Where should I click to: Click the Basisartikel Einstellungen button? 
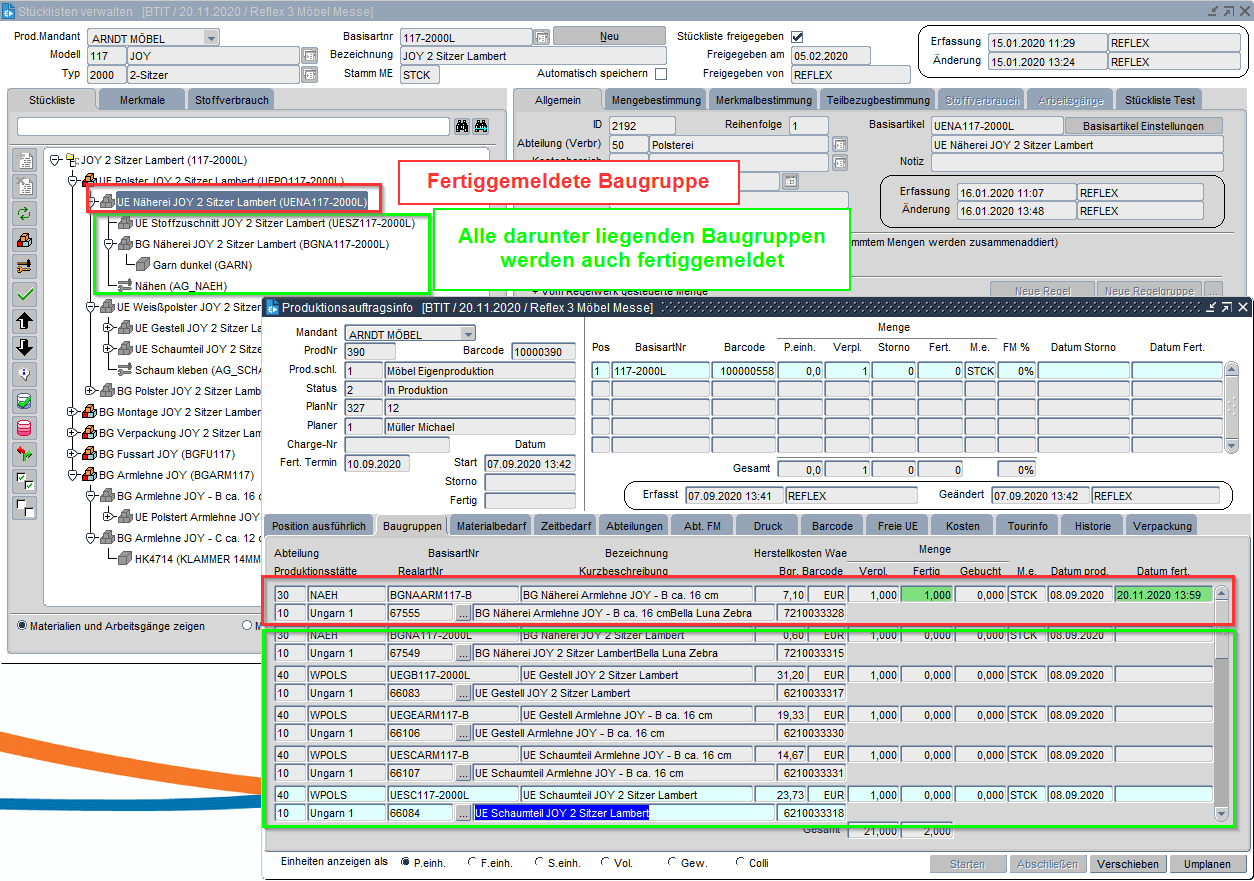click(1144, 126)
